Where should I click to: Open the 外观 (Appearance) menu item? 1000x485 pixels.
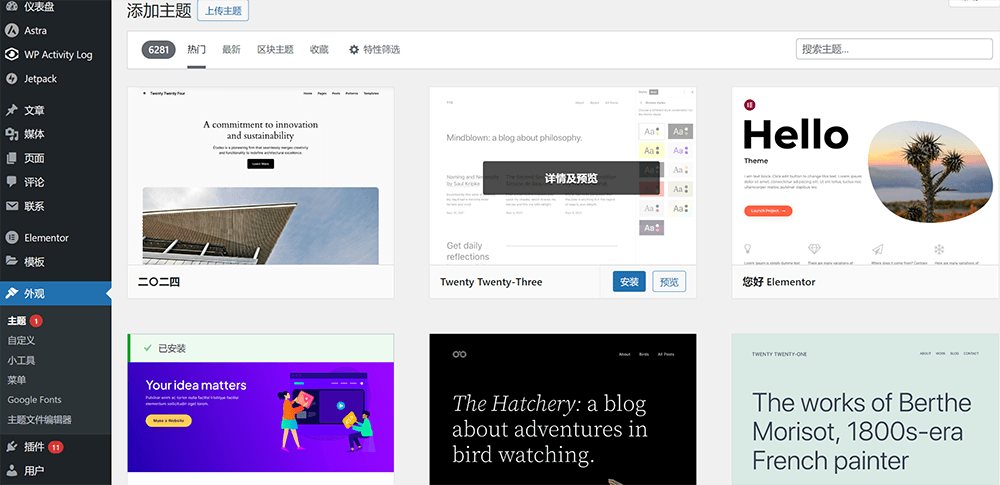pyautogui.click(x=55, y=294)
